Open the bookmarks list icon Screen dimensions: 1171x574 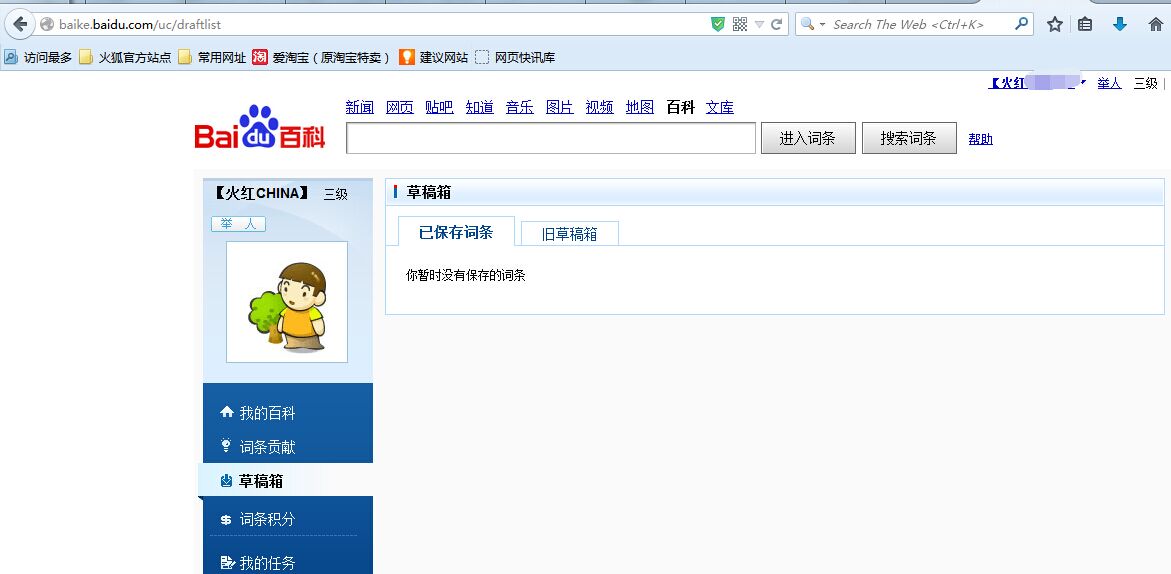1085,25
